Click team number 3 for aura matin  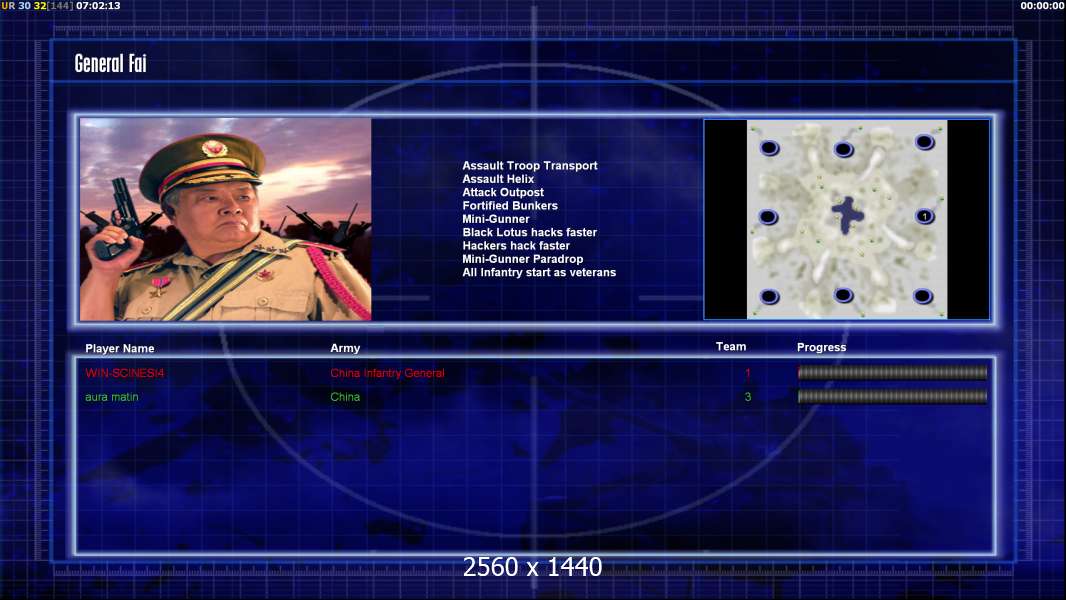tap(748, 397)
